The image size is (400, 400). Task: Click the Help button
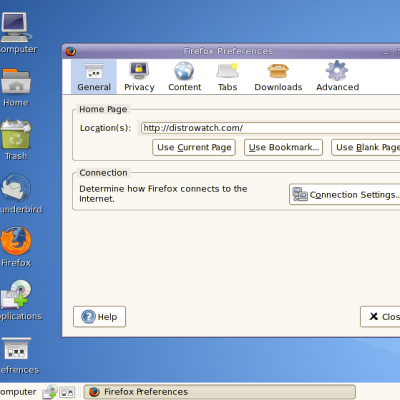(x=99, y=317)
